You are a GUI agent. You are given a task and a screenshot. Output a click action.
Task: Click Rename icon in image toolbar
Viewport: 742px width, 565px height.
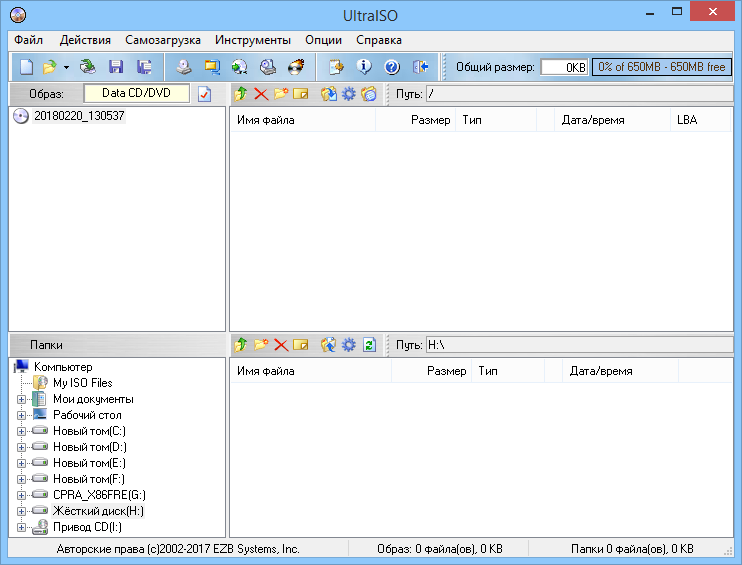coord(300,94)
